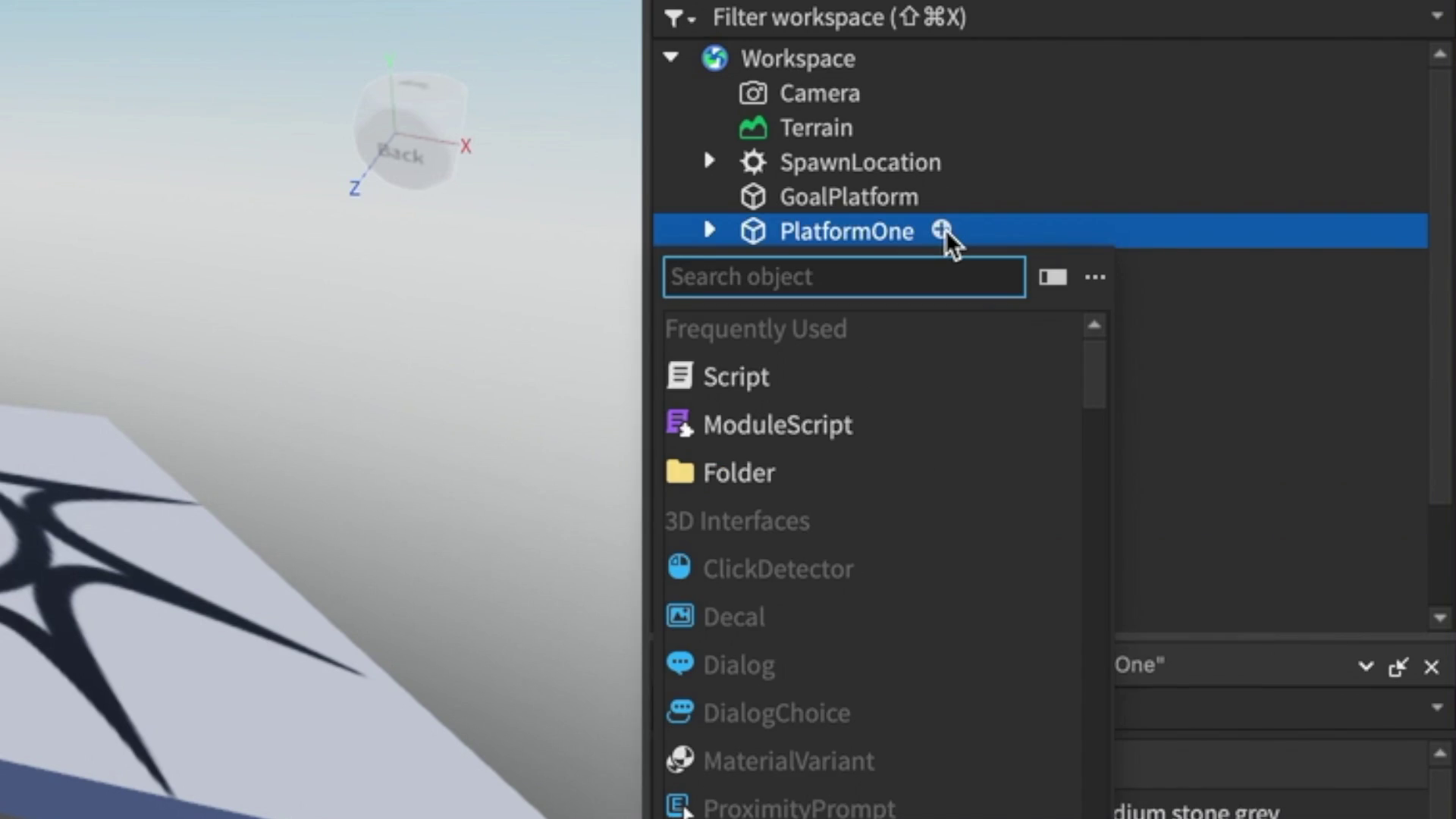This screenshot has height=819, width=1456.
Task: Click the filter funnel icon
Action: point(673,18)
